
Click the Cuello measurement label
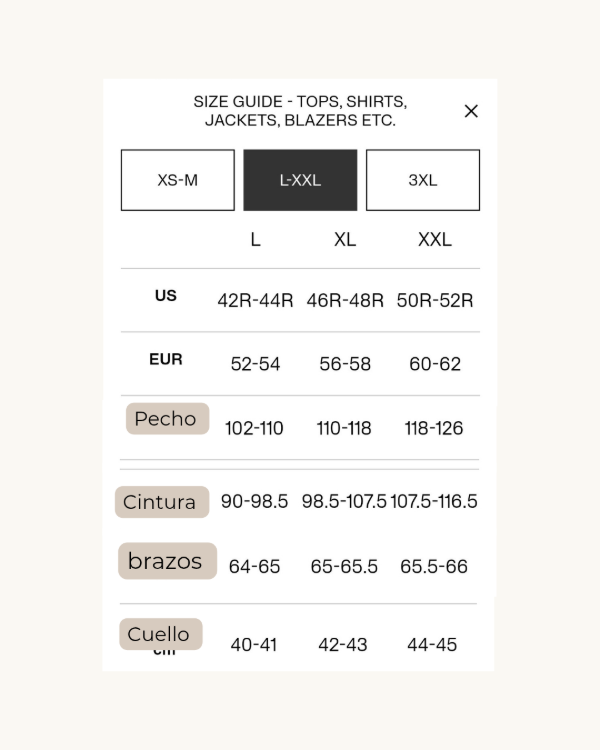click(159, 634)
